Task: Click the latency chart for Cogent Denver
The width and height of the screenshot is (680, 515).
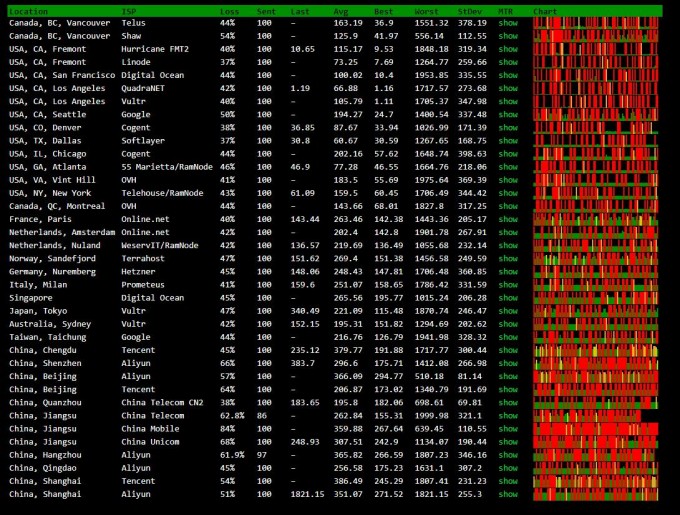Action: click(x=595, y=127)
